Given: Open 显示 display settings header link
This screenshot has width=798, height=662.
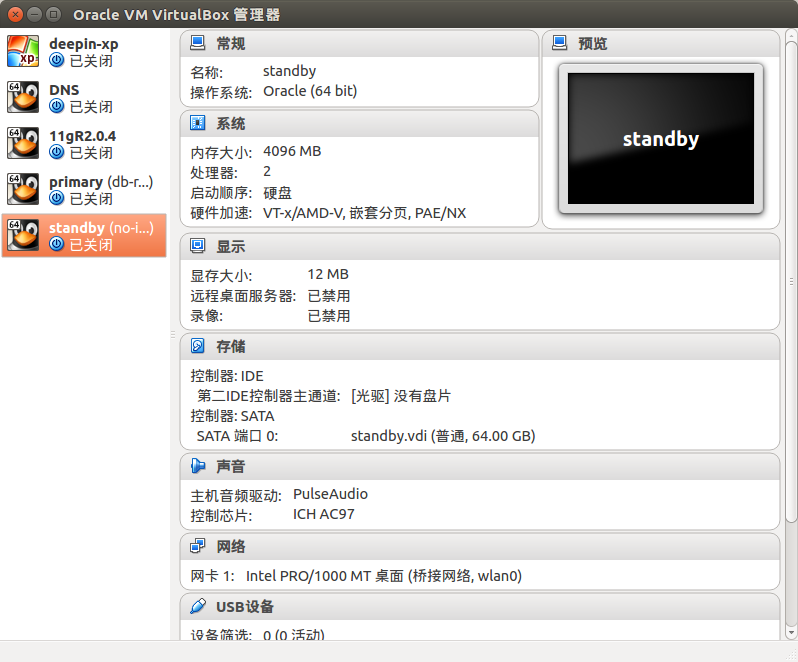Looking at the screenshot, I should [x=231, y=246].
